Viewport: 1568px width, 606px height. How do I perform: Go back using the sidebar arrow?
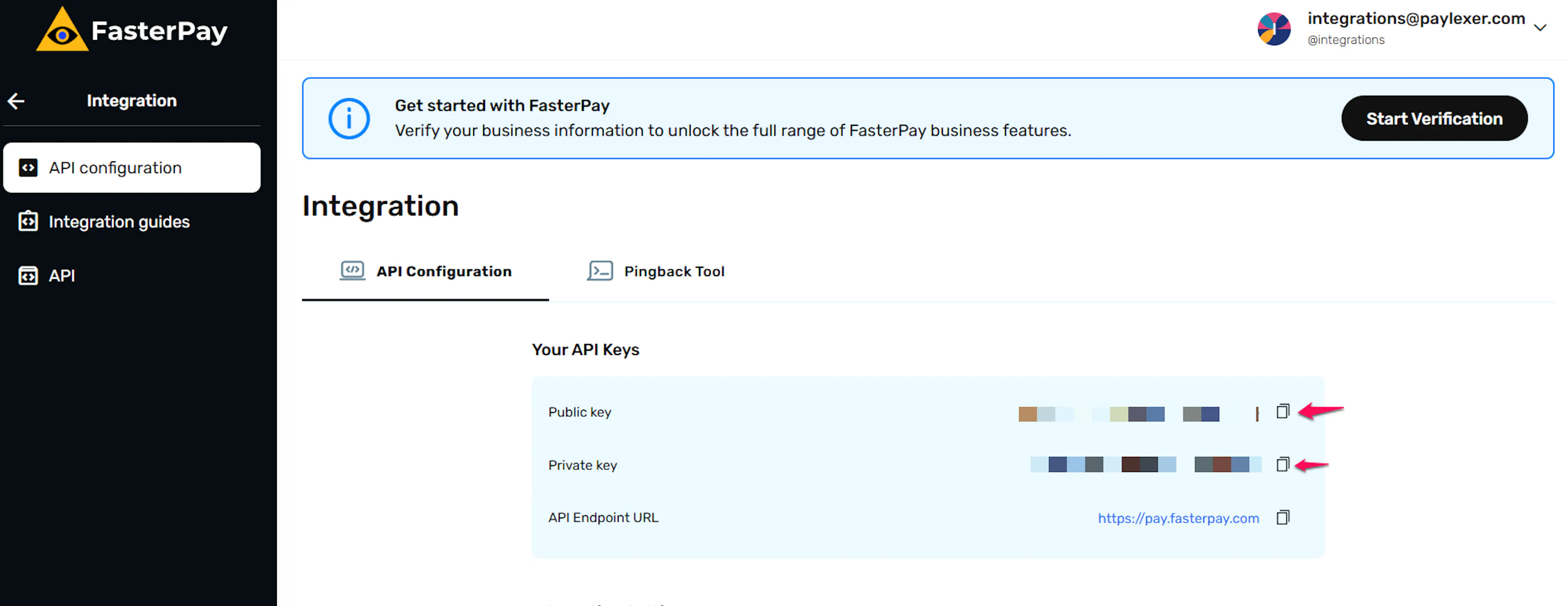pyautogui.click(x=16, y=101)
